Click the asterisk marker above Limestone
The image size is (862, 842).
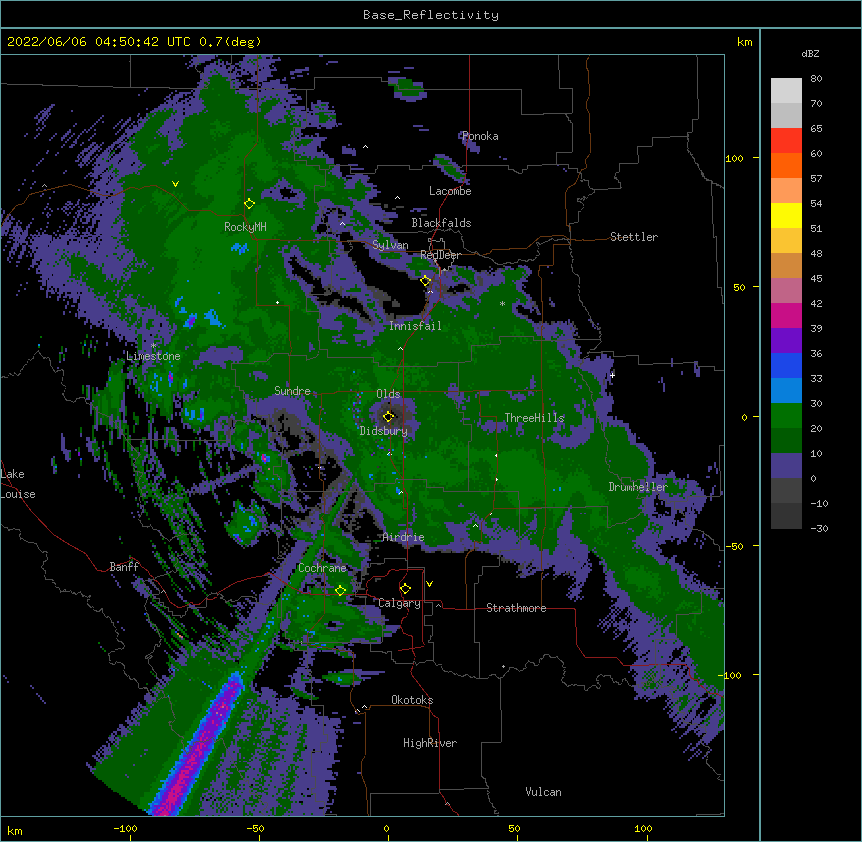pyautogui.click(x=153, y=346)
